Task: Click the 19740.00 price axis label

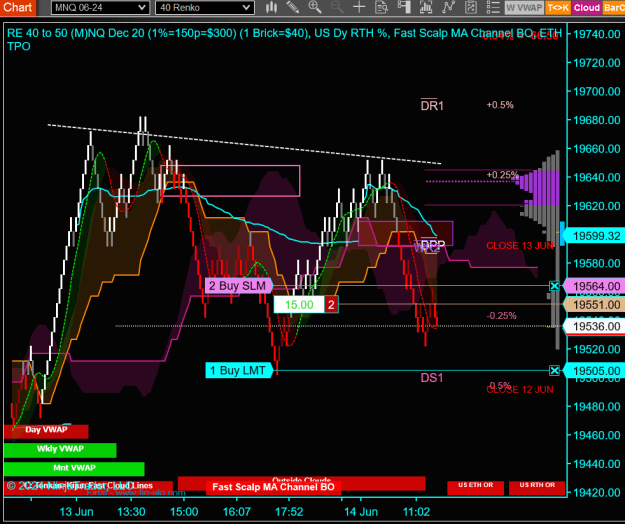Action: [x=596, y=34]
